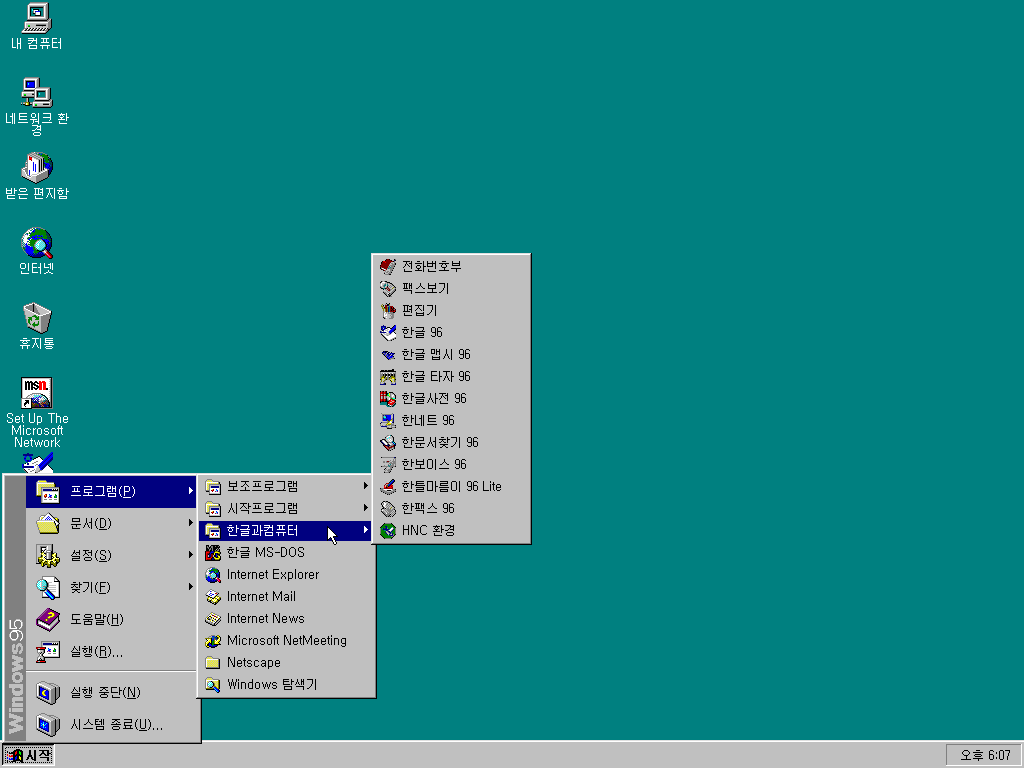Select 실행 중단(N) in Start menu

[x=111, y=692]
